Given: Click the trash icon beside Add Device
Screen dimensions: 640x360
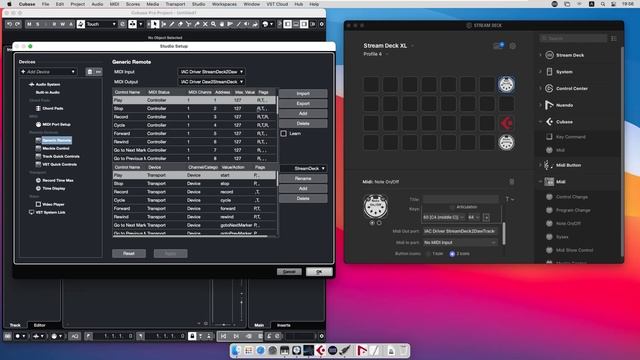Looking at the screenshot, I should pyautogui.click(x=90, y=72).
